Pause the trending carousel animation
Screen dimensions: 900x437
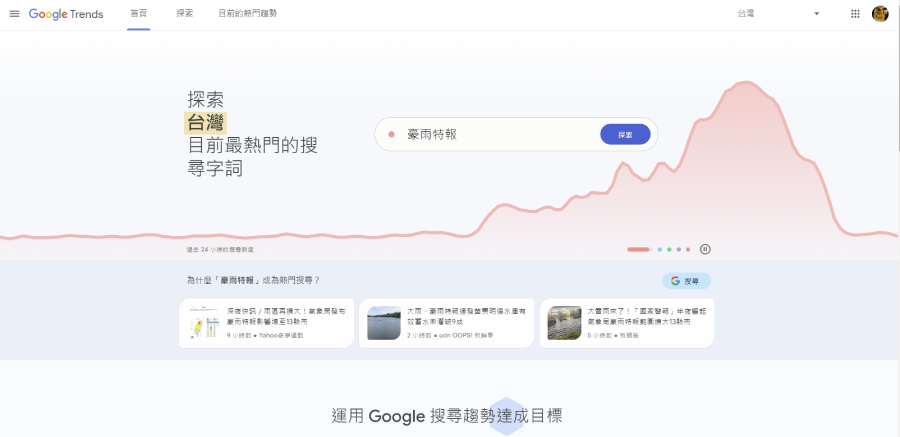pyautogui.click(x=705, y=249)
